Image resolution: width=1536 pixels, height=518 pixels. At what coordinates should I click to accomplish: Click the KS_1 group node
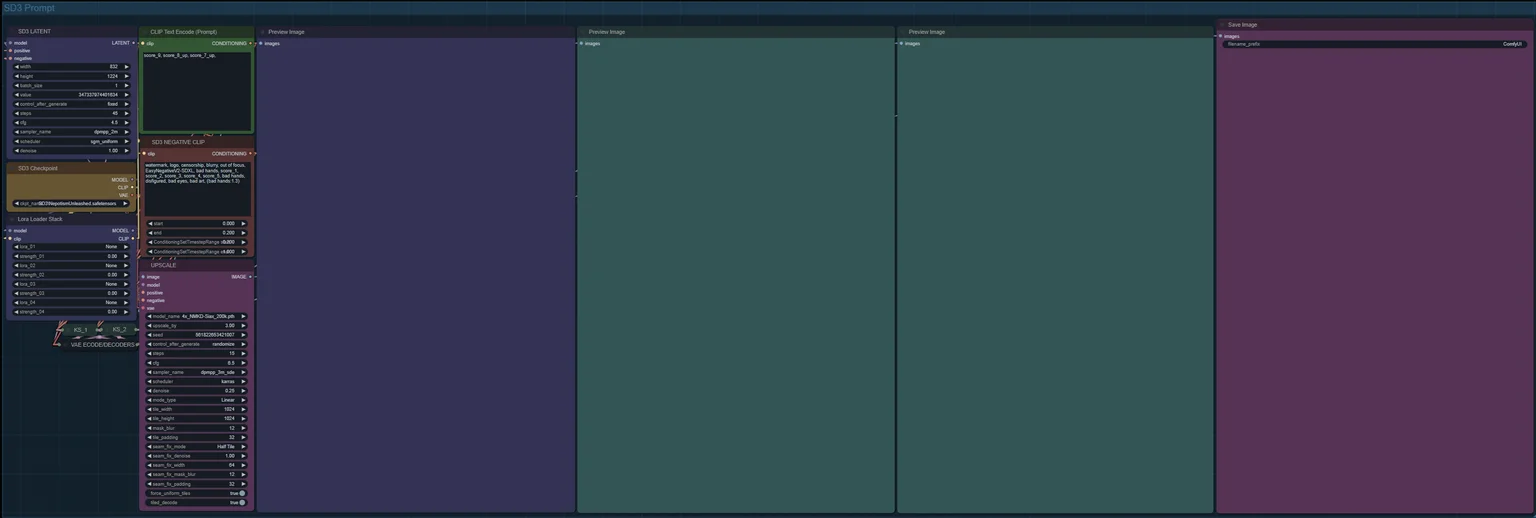point(80,329)
